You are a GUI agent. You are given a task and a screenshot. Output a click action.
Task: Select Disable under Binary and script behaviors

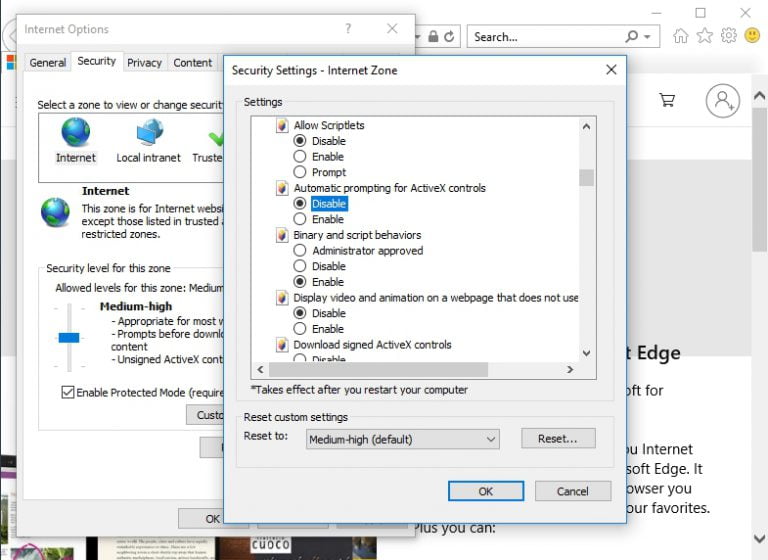300,266
